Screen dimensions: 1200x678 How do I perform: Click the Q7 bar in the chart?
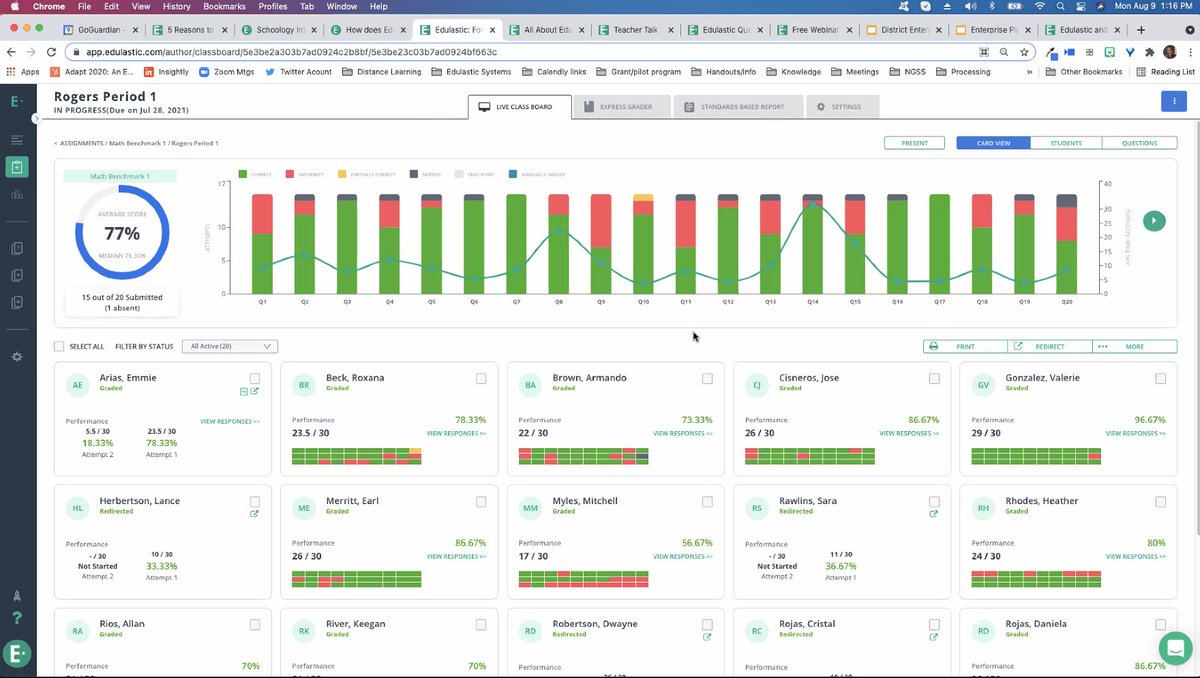pos(516,243)
